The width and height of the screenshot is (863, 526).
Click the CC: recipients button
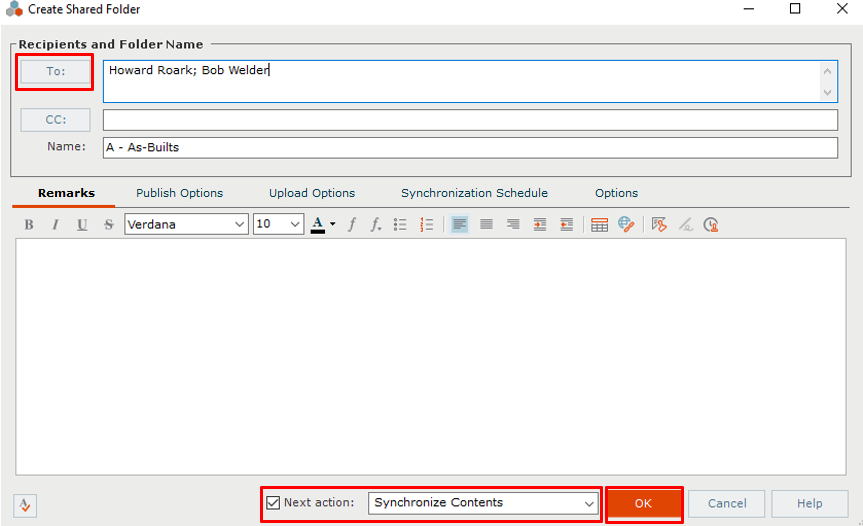click(x=56, y=120)
